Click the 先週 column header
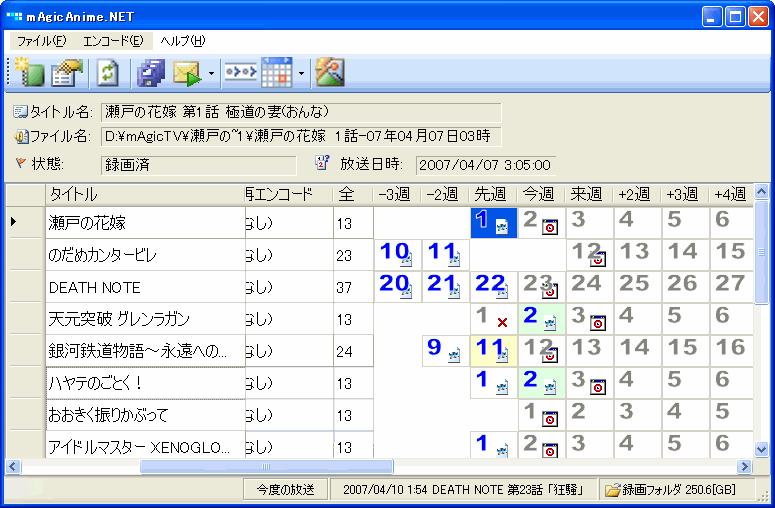The image size is (775, 508). (x=493, y=195)
